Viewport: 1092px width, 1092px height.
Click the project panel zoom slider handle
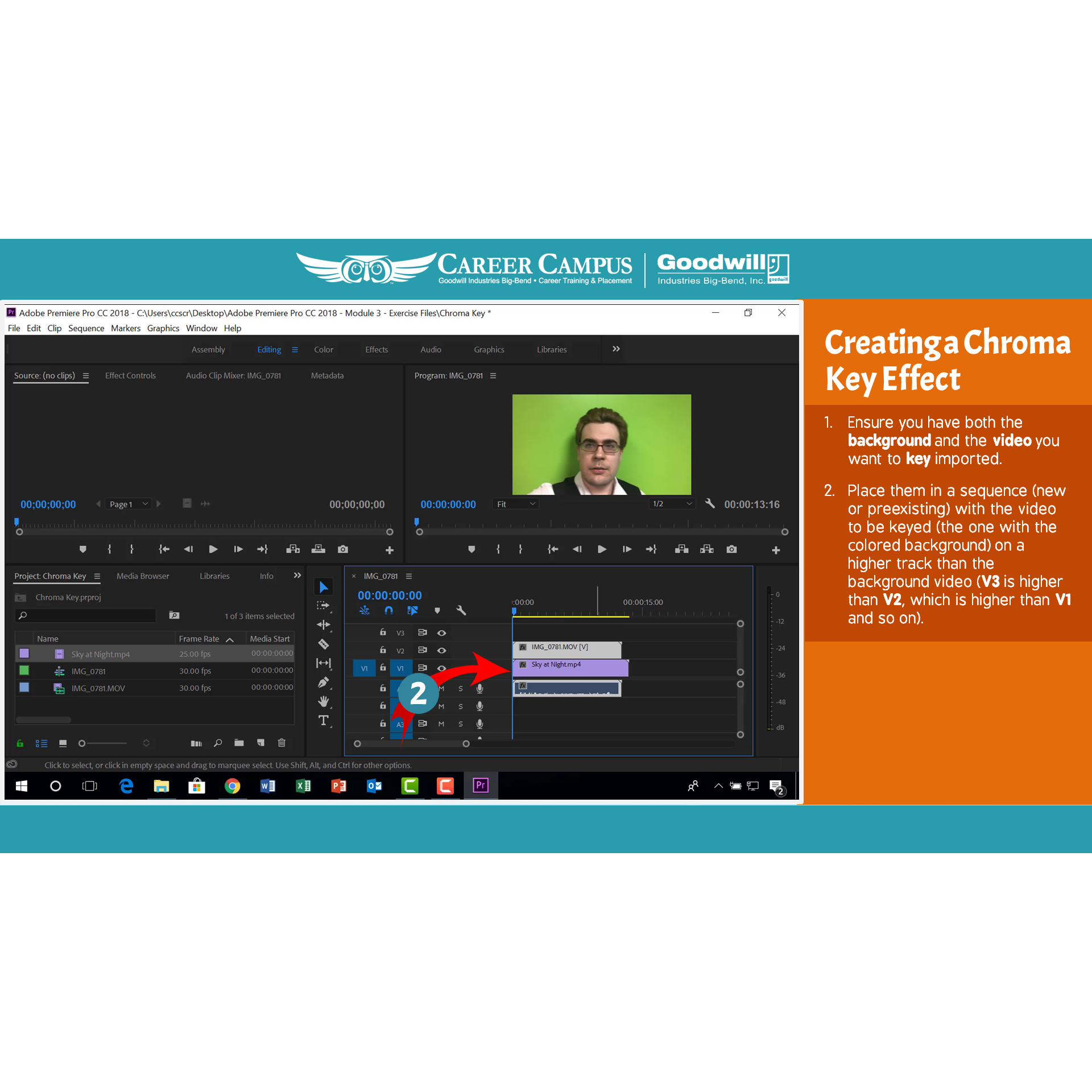82,743
